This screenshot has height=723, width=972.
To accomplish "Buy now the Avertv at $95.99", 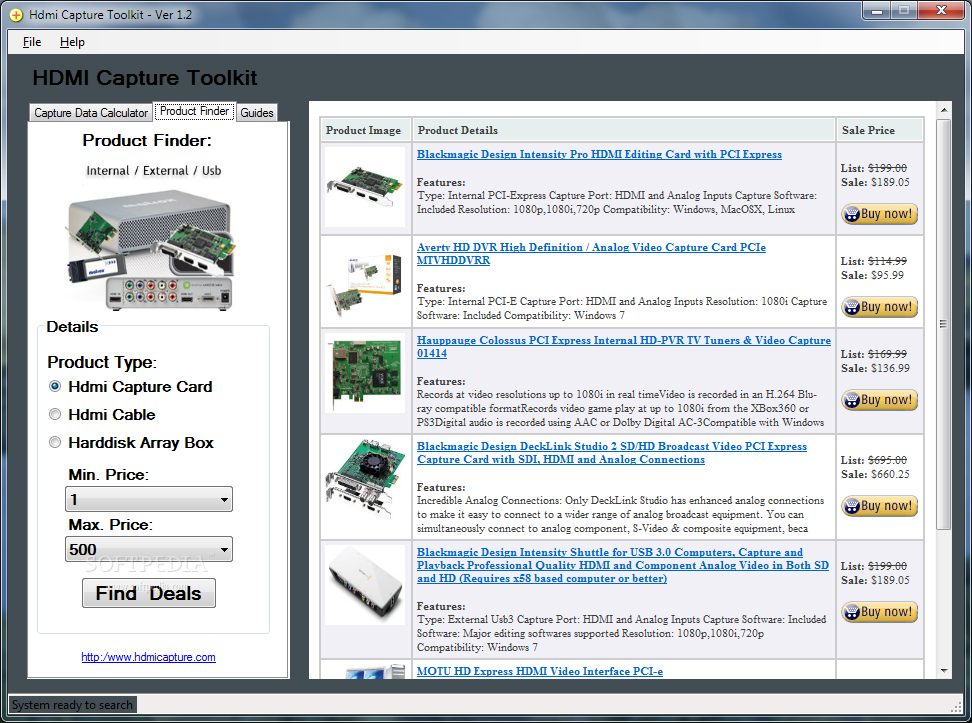I will point(879,307).
